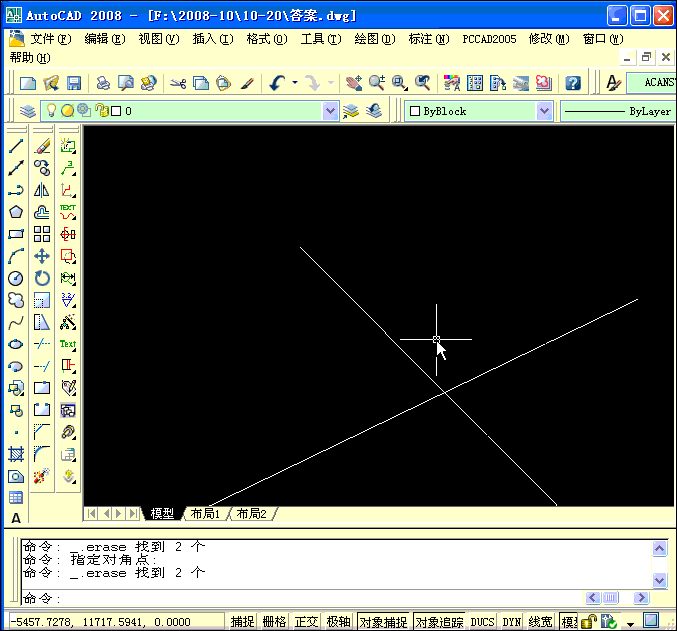Image resolution: width=677 pixels, height=631 pixels.
Task: Open the Layer Properties Manager icon
Action: [28, 111]
